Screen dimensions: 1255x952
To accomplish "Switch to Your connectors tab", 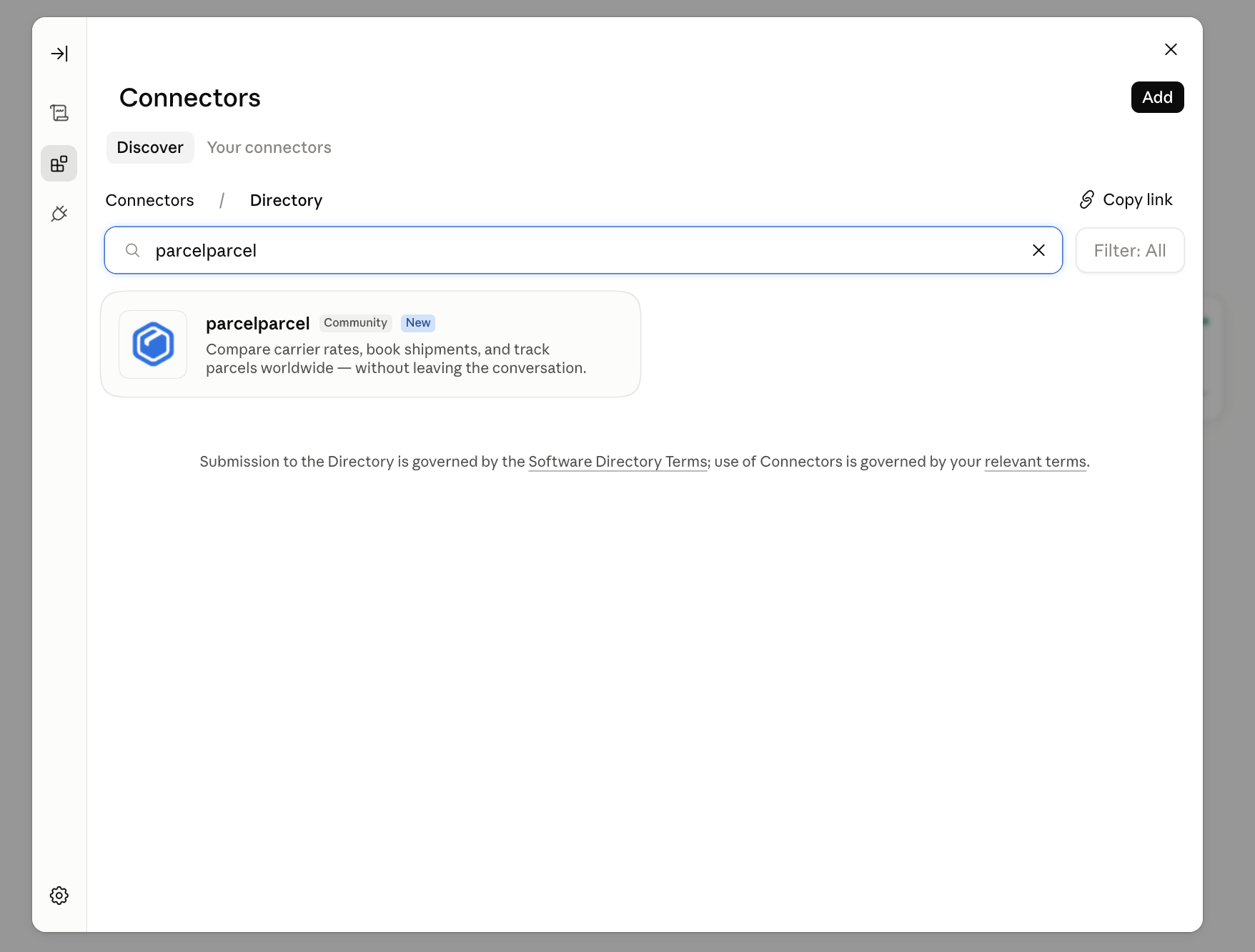I will point(269,147).
